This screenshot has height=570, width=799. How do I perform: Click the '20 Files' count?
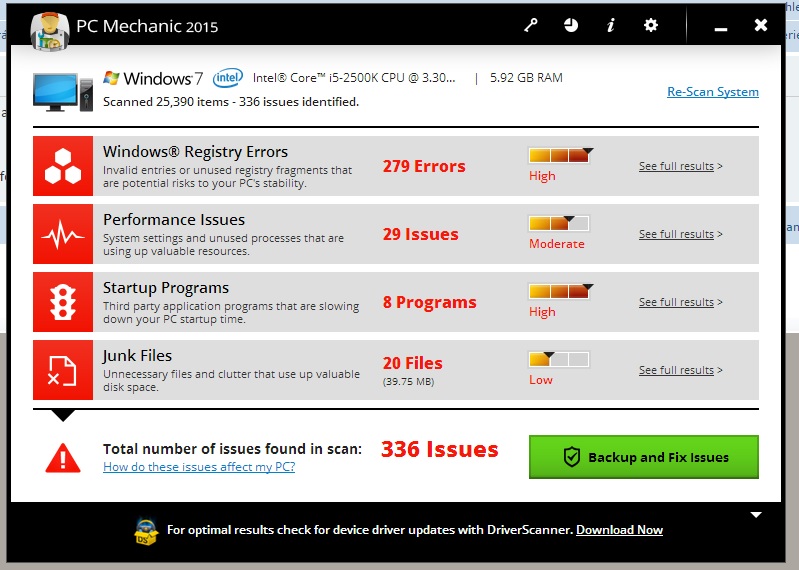413,363
